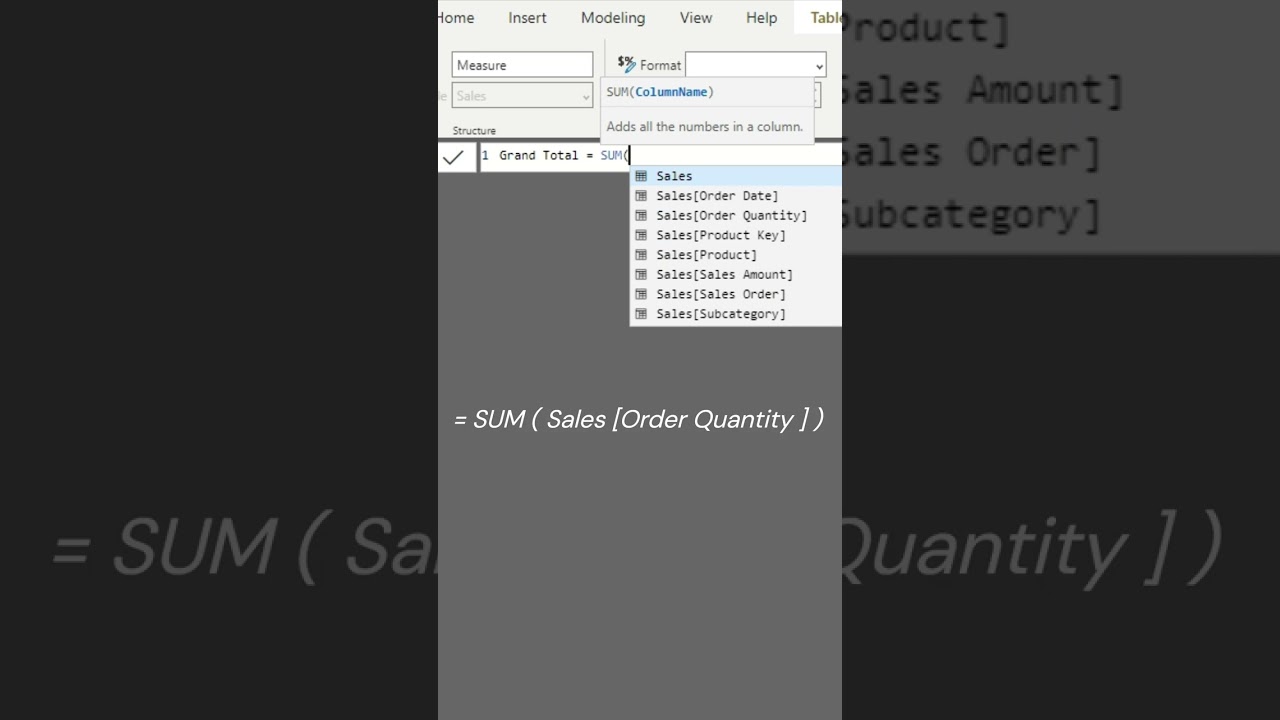This screenshot has width=1280, height=720.
Task: Click table icon beside Sales[Sales Order]
Action: pos(641,294)
